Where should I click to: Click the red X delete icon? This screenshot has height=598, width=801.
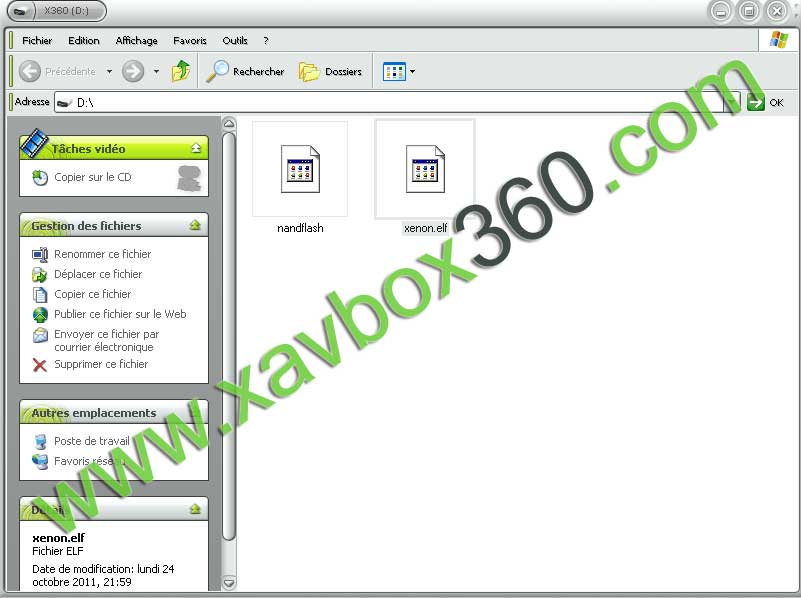click(39, 365)
